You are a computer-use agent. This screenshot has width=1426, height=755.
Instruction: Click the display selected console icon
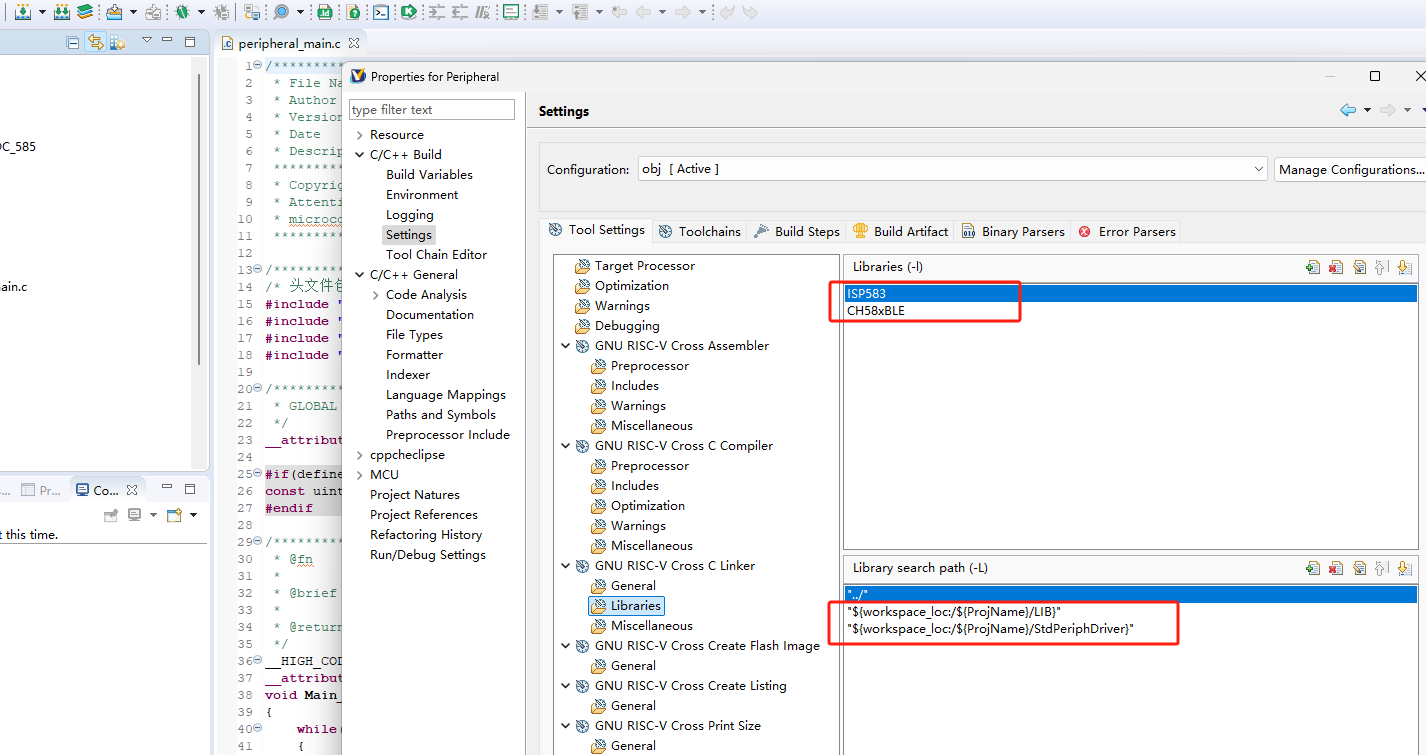pyautogui.click(x=134, y=515)
